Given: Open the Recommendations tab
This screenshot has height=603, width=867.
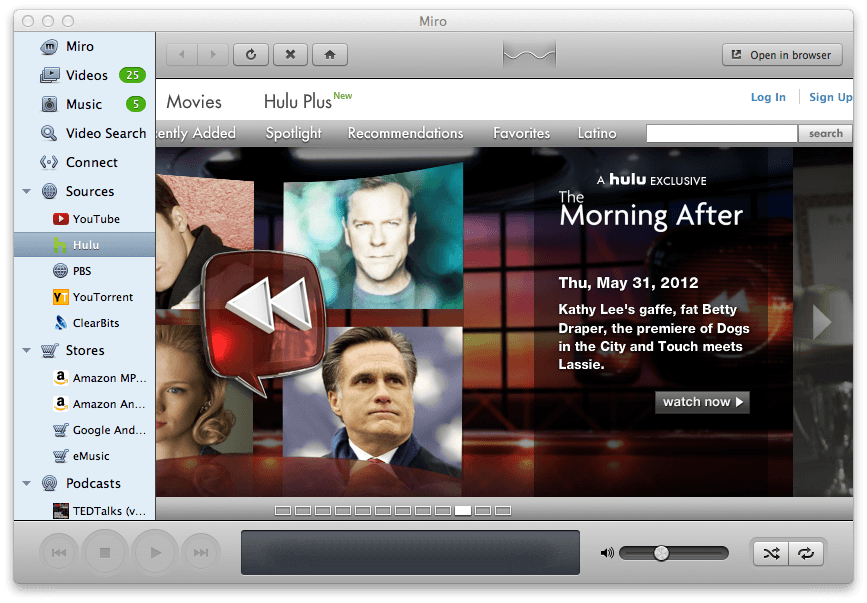Looking at the screenshot, I should (x=405, y=133).
